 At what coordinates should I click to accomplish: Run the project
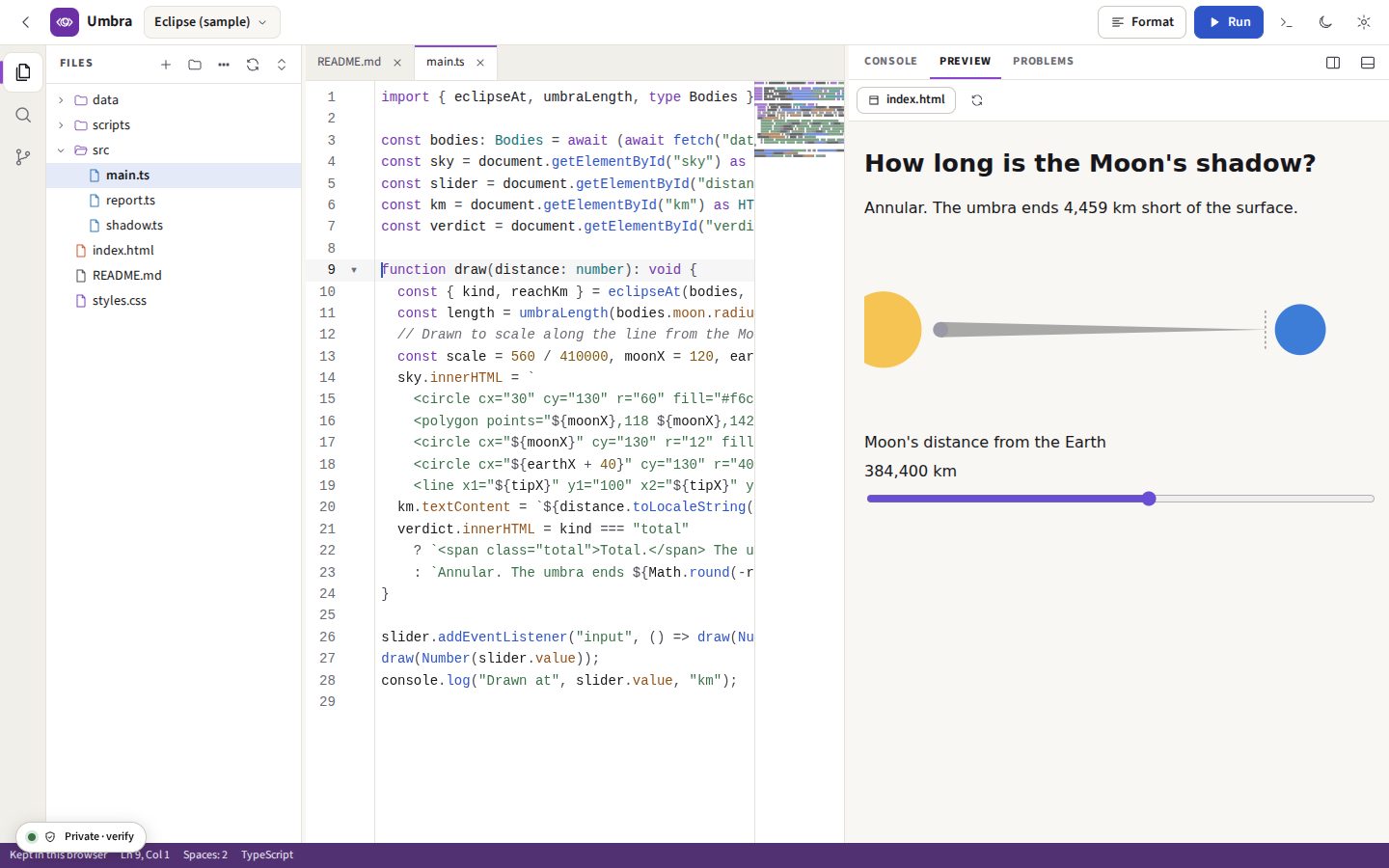pos(1229,22)
